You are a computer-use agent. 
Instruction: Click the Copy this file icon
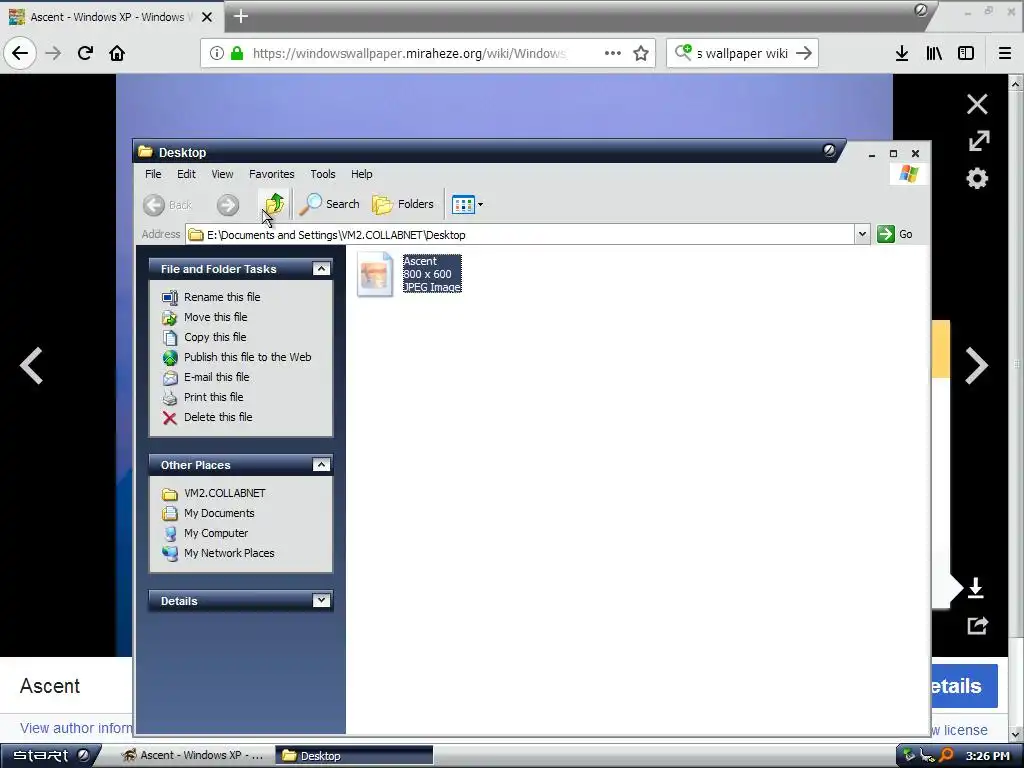(x=170, y=338)
